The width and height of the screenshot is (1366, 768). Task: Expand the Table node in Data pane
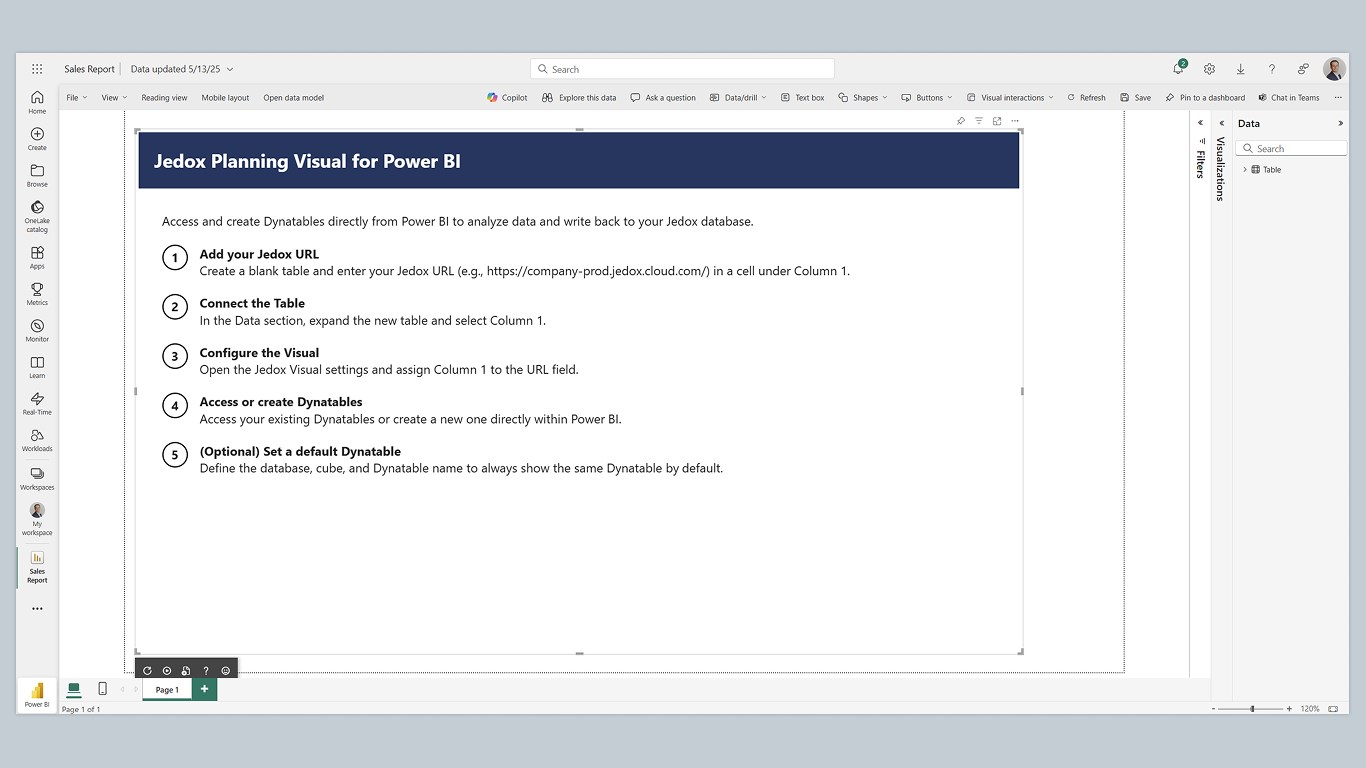[x=1245, y=170]
